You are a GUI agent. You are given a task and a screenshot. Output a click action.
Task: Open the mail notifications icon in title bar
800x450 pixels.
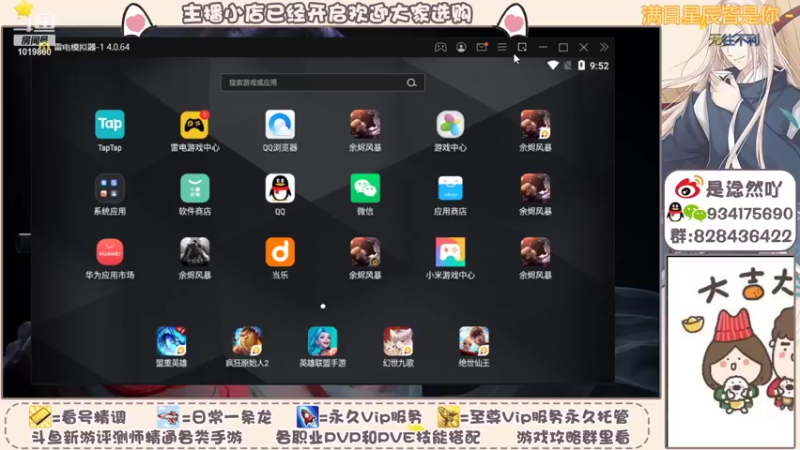point(482,47)
